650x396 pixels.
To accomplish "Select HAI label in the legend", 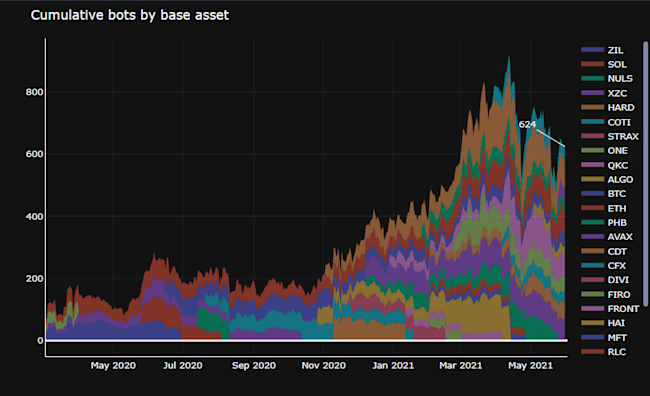I will pyautogui.click(x=616, y=323).
